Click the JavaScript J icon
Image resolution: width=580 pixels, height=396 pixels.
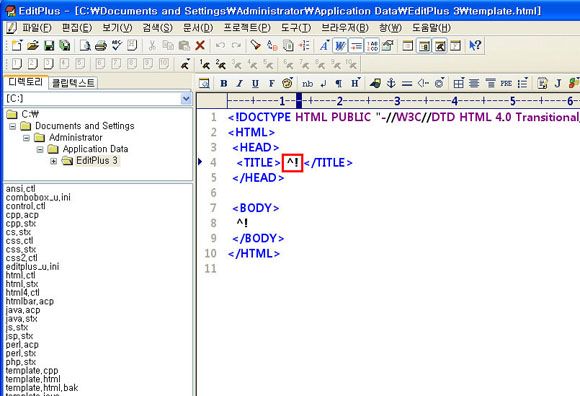pos(558,84)
